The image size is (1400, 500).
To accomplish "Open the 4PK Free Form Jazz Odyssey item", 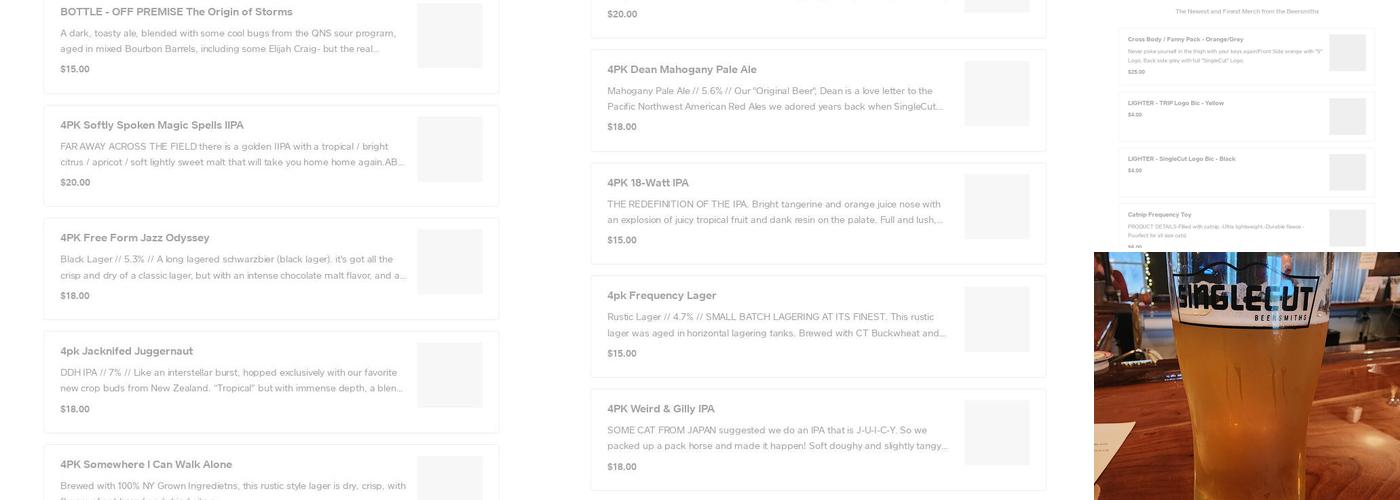I will point(135,238).
